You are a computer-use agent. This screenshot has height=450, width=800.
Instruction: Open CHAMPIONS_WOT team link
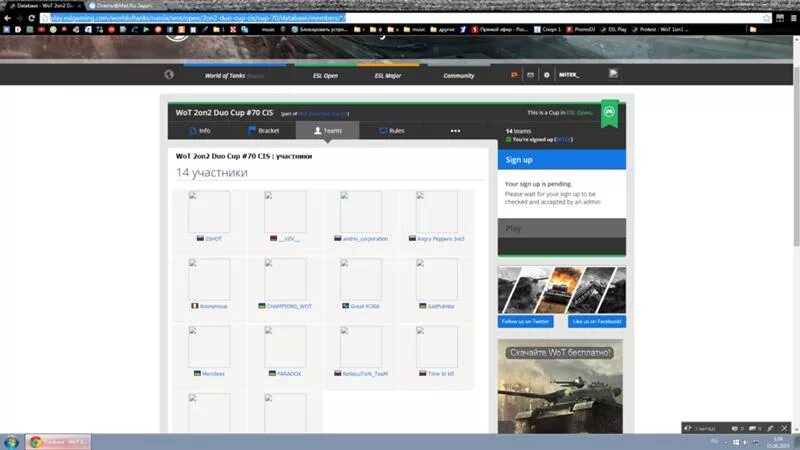click(x=289, y=306)
